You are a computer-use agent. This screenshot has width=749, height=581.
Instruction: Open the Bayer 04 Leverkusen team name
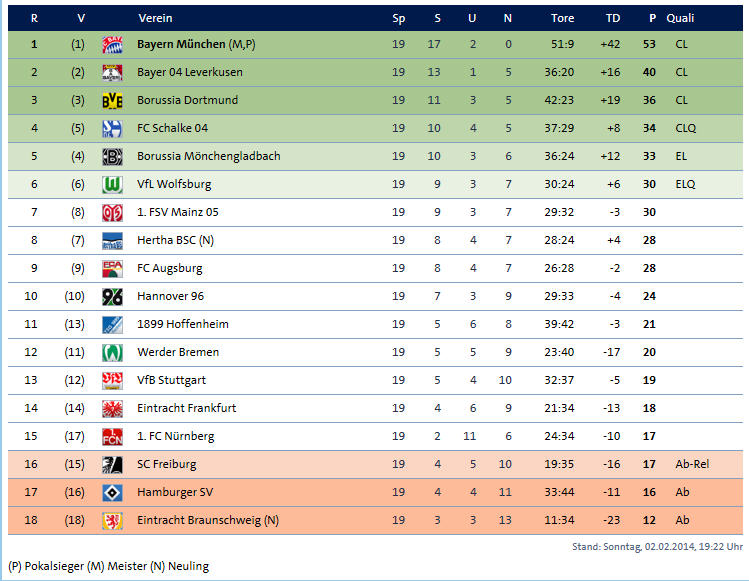tap(190, 72)
